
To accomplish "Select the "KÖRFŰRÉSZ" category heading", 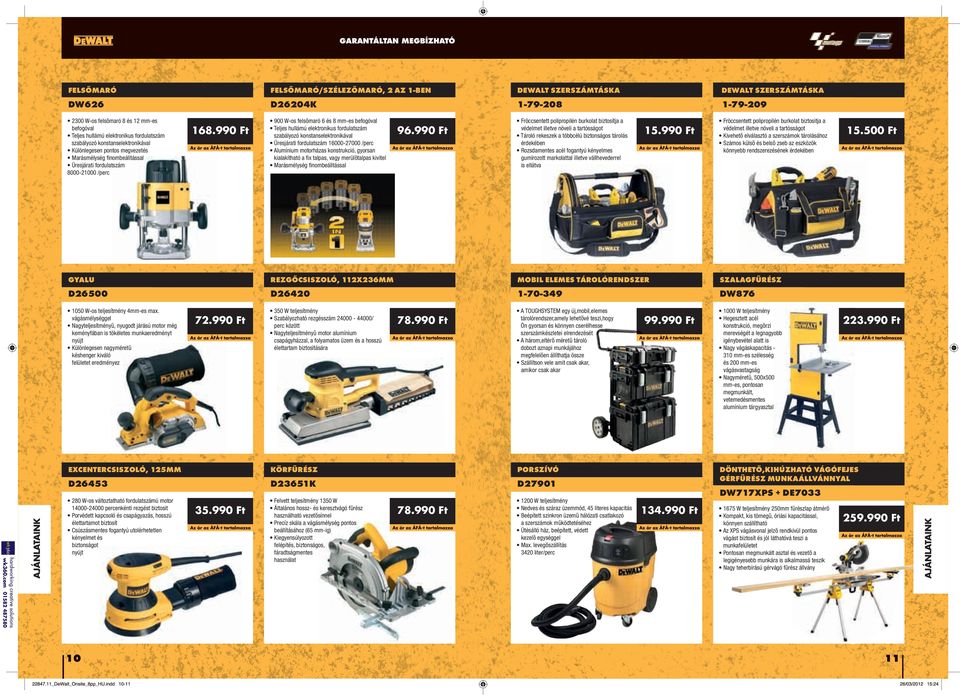I will coord(294,470).
